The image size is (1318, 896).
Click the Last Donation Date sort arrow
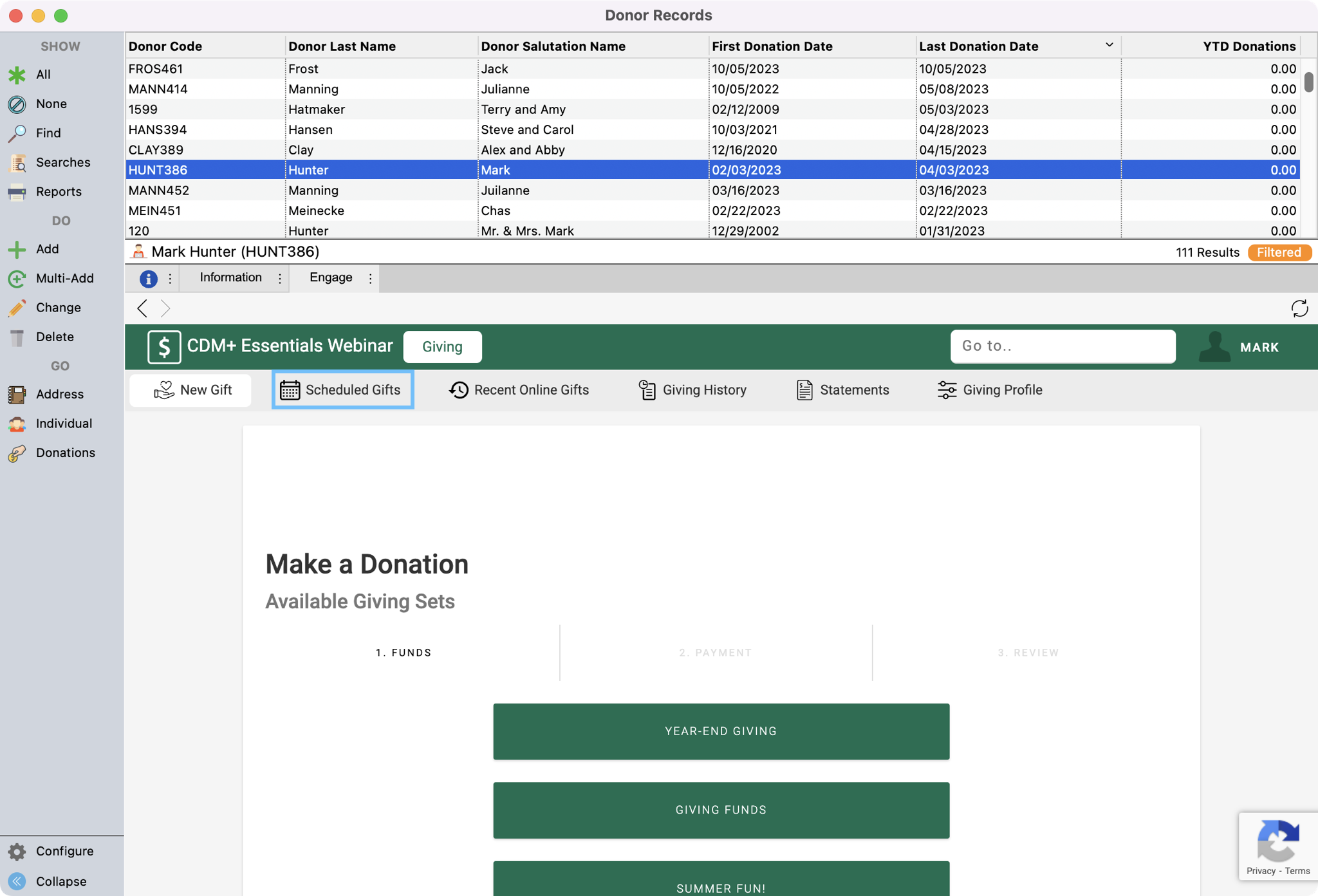click(1109, 45)
